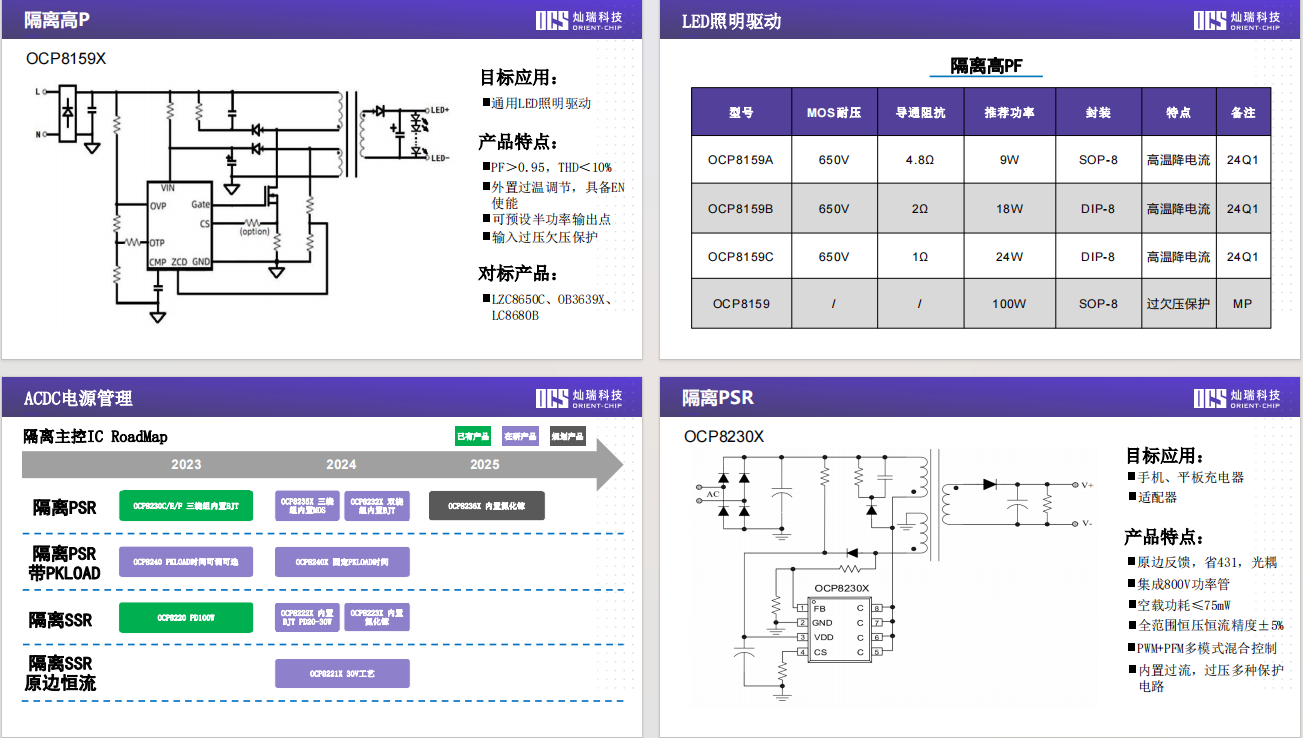Click the Orient-Chip logo on the 隔离高P slide
The width and height of the screenshot is (1303, 738).
pos(579,21)
